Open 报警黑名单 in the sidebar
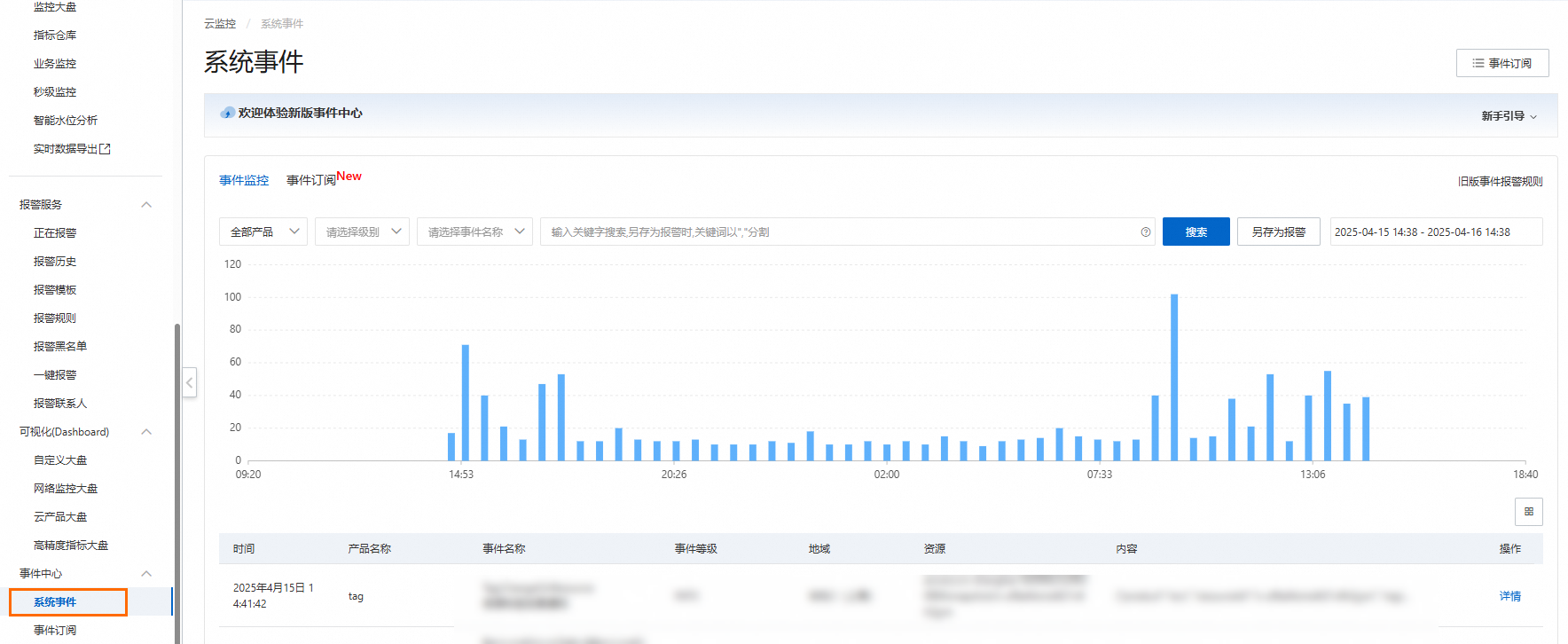 [60, 347]
